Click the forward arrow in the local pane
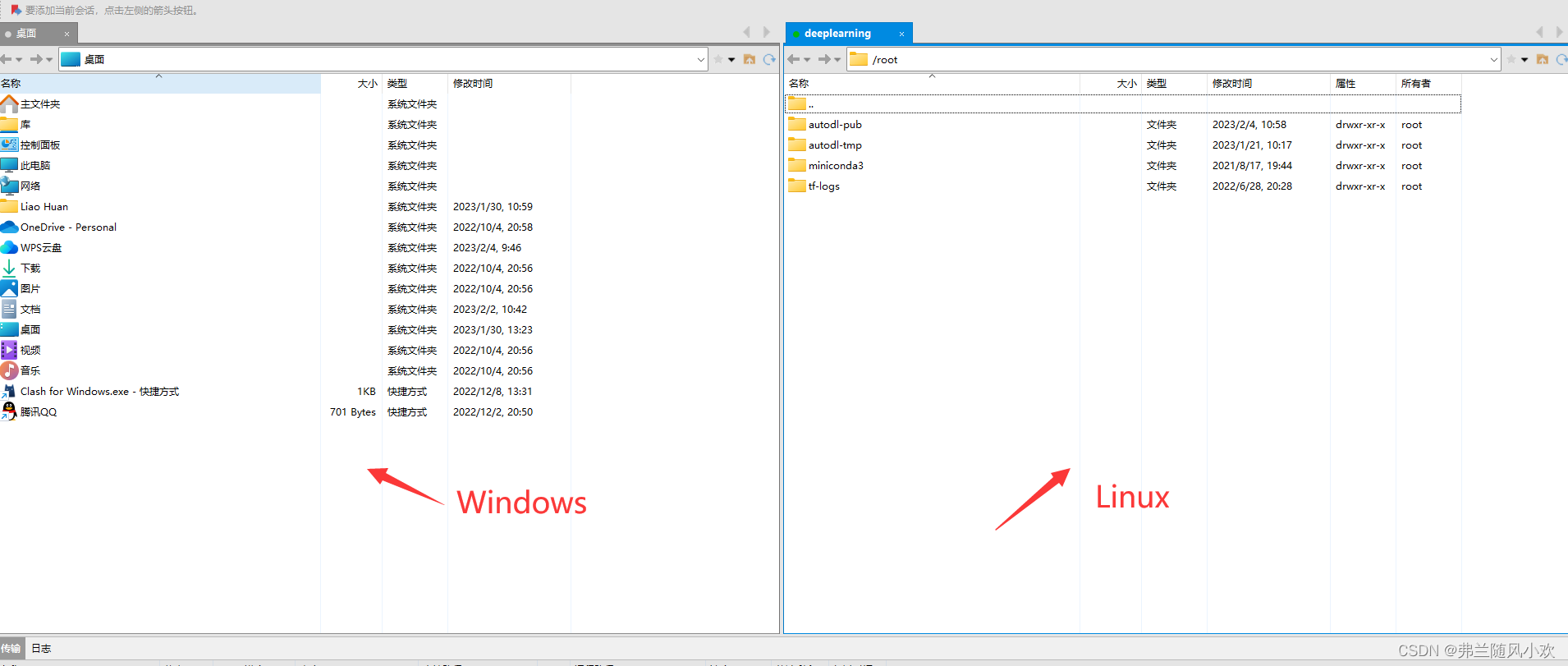The height and width of the screenshot is (666, 1568). (36, 59)
